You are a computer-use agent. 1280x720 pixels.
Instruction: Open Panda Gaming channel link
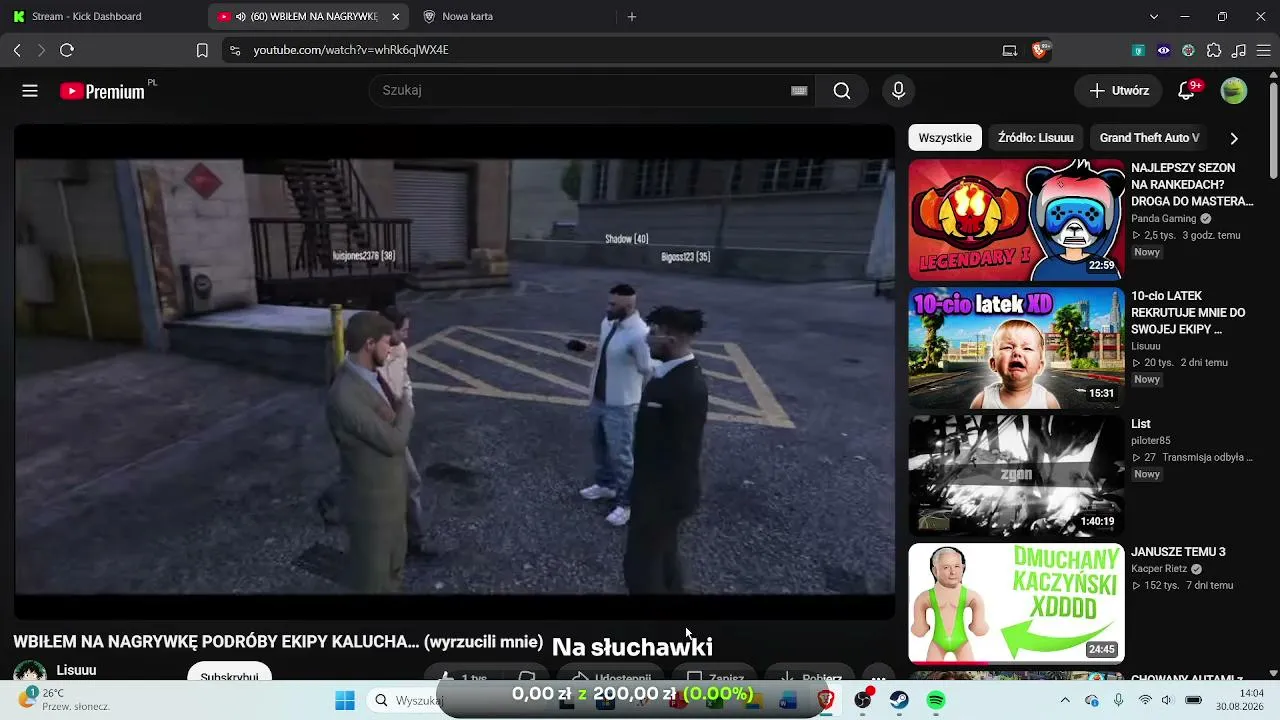pos(1164,219)
